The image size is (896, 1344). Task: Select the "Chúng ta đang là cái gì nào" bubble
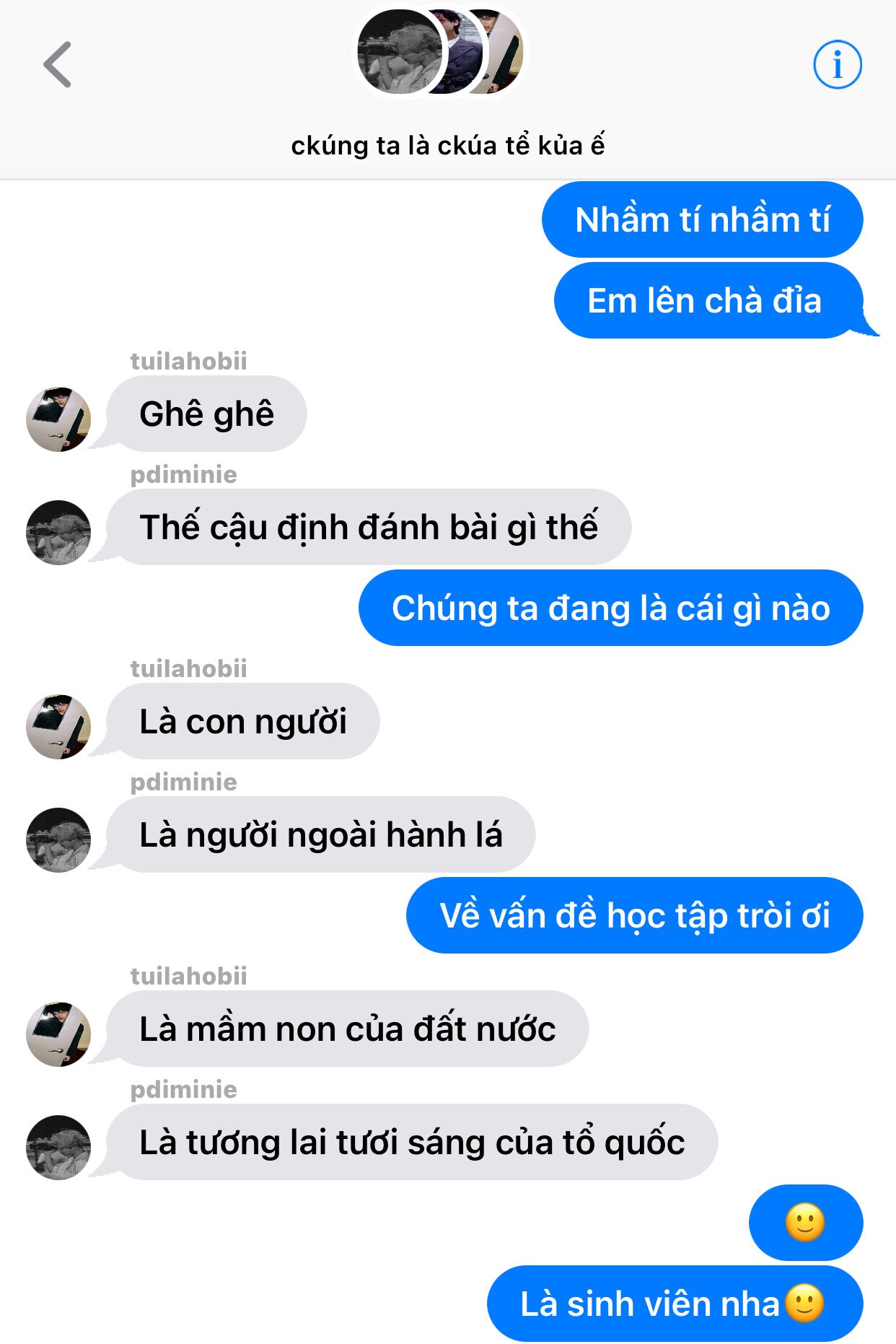[610, 608]
